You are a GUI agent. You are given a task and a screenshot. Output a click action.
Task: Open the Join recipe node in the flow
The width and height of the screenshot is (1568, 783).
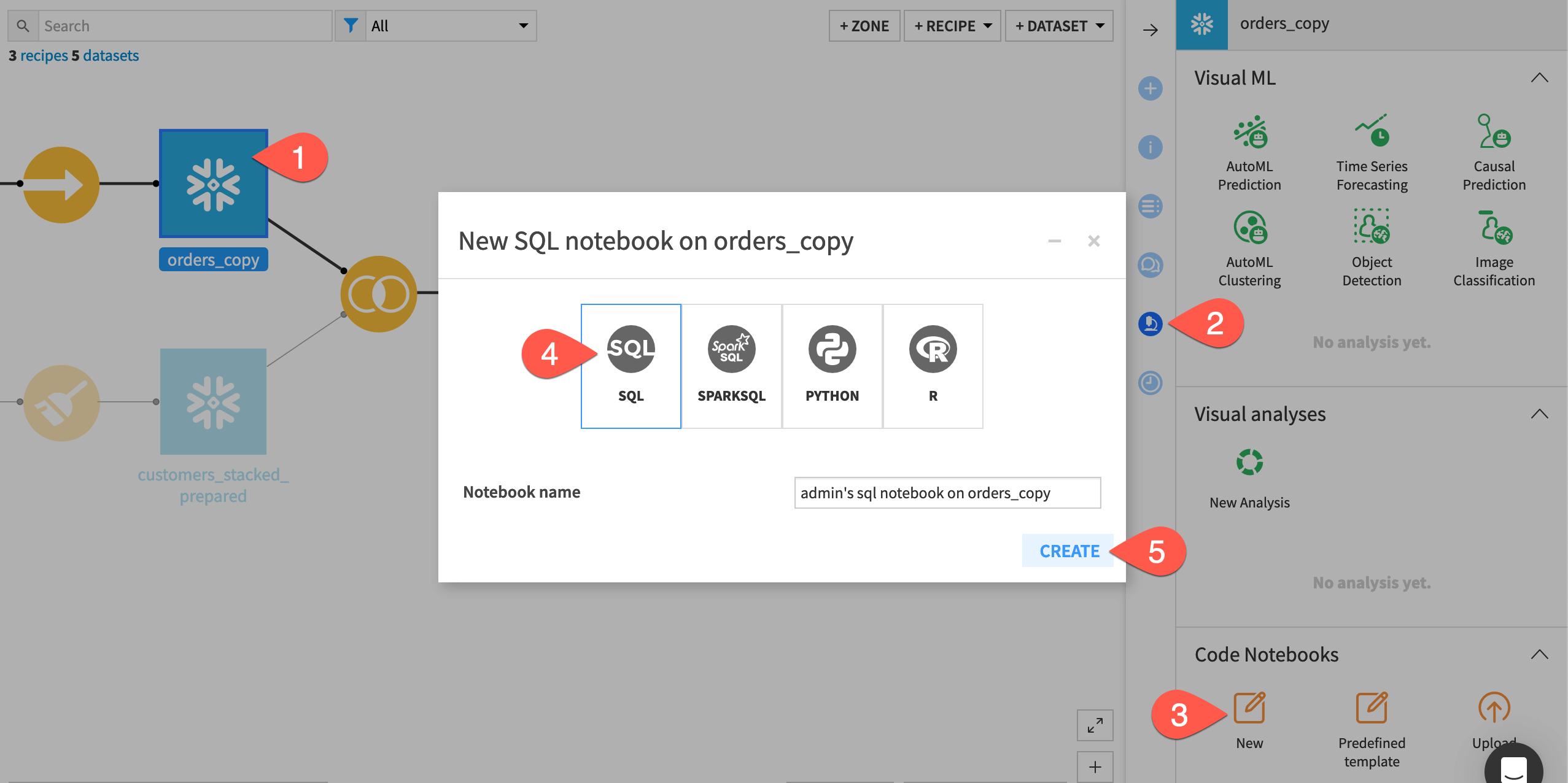pyautogui.click(x=379, y=293)
